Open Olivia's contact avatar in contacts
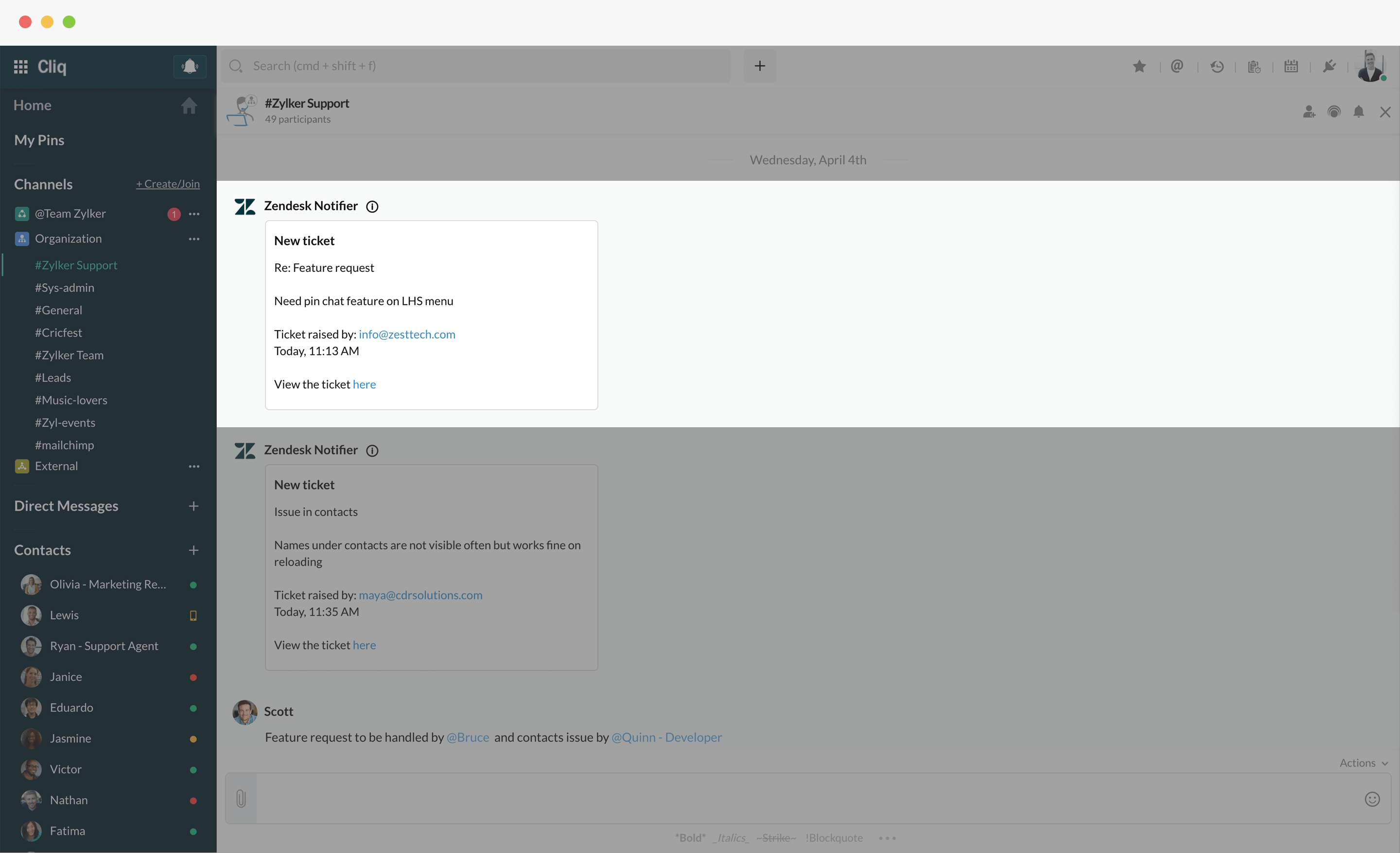 point(31,584)
